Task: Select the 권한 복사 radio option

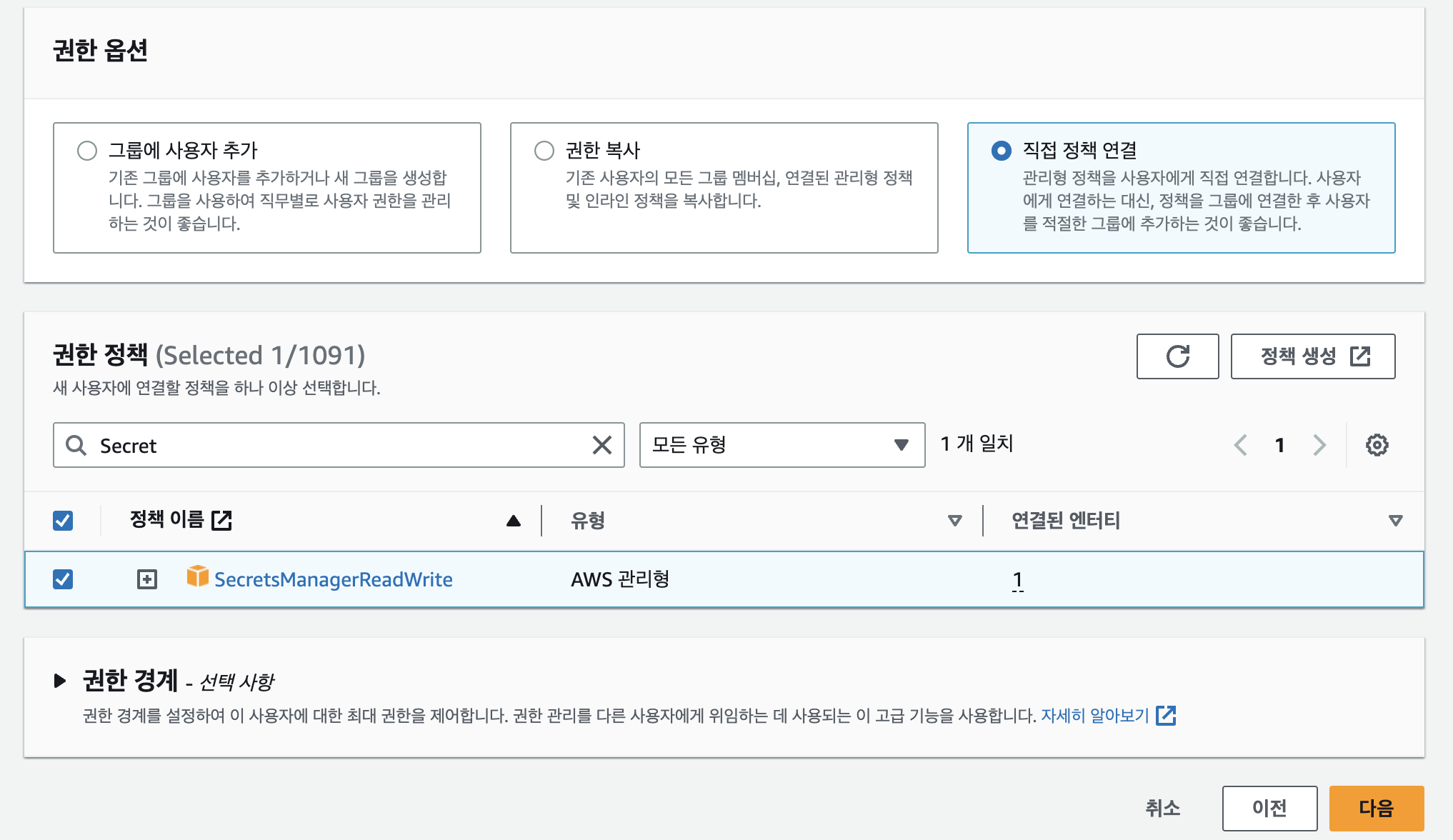Action: (x=544, y=151)
